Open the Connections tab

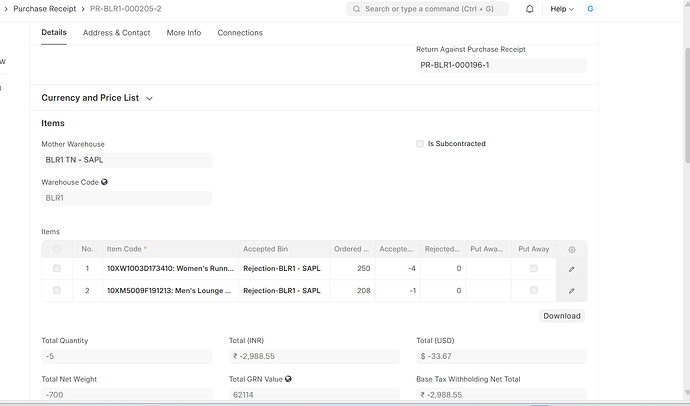240,33
